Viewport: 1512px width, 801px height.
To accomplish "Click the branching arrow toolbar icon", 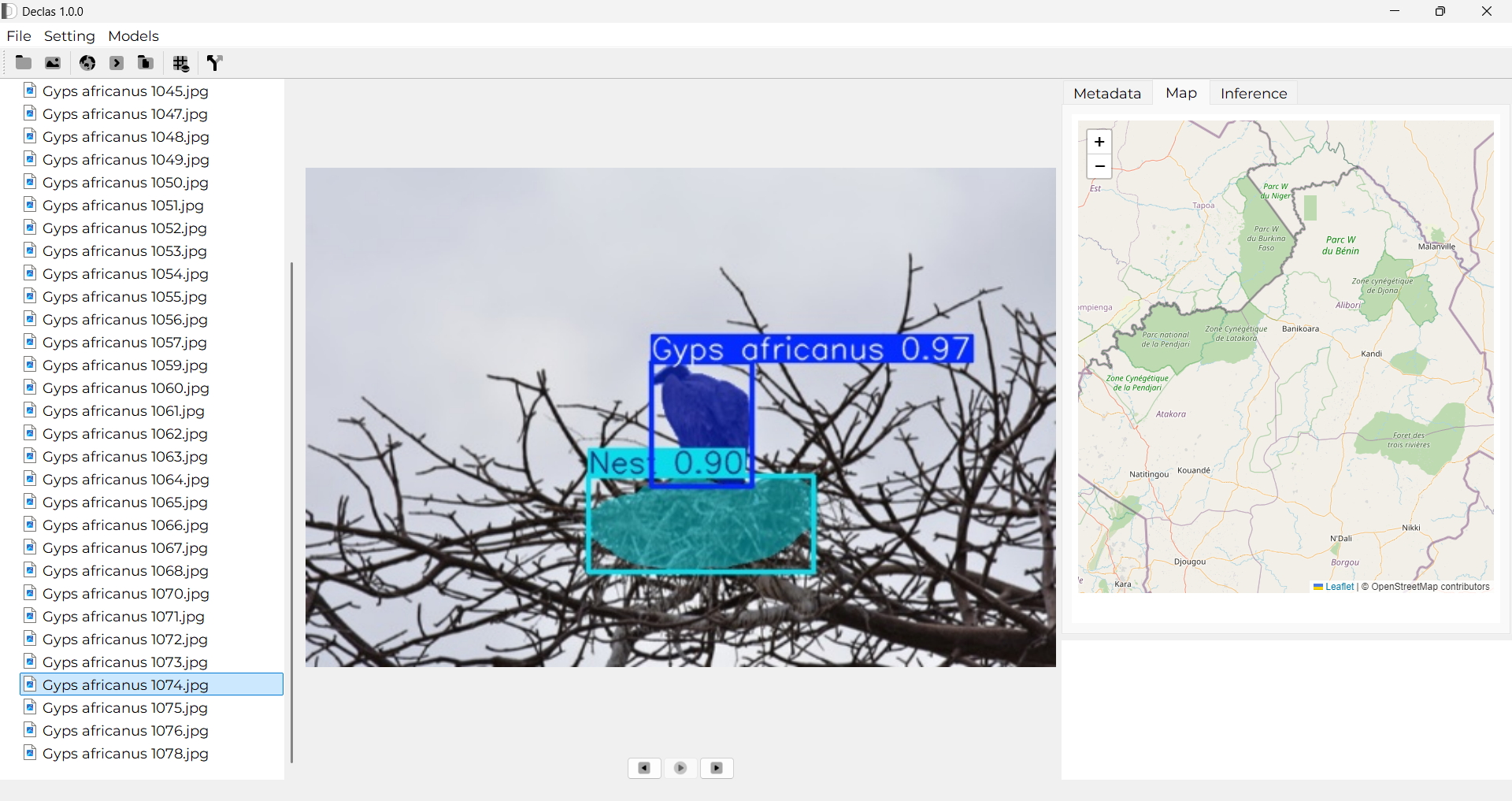I will point(215,63).
